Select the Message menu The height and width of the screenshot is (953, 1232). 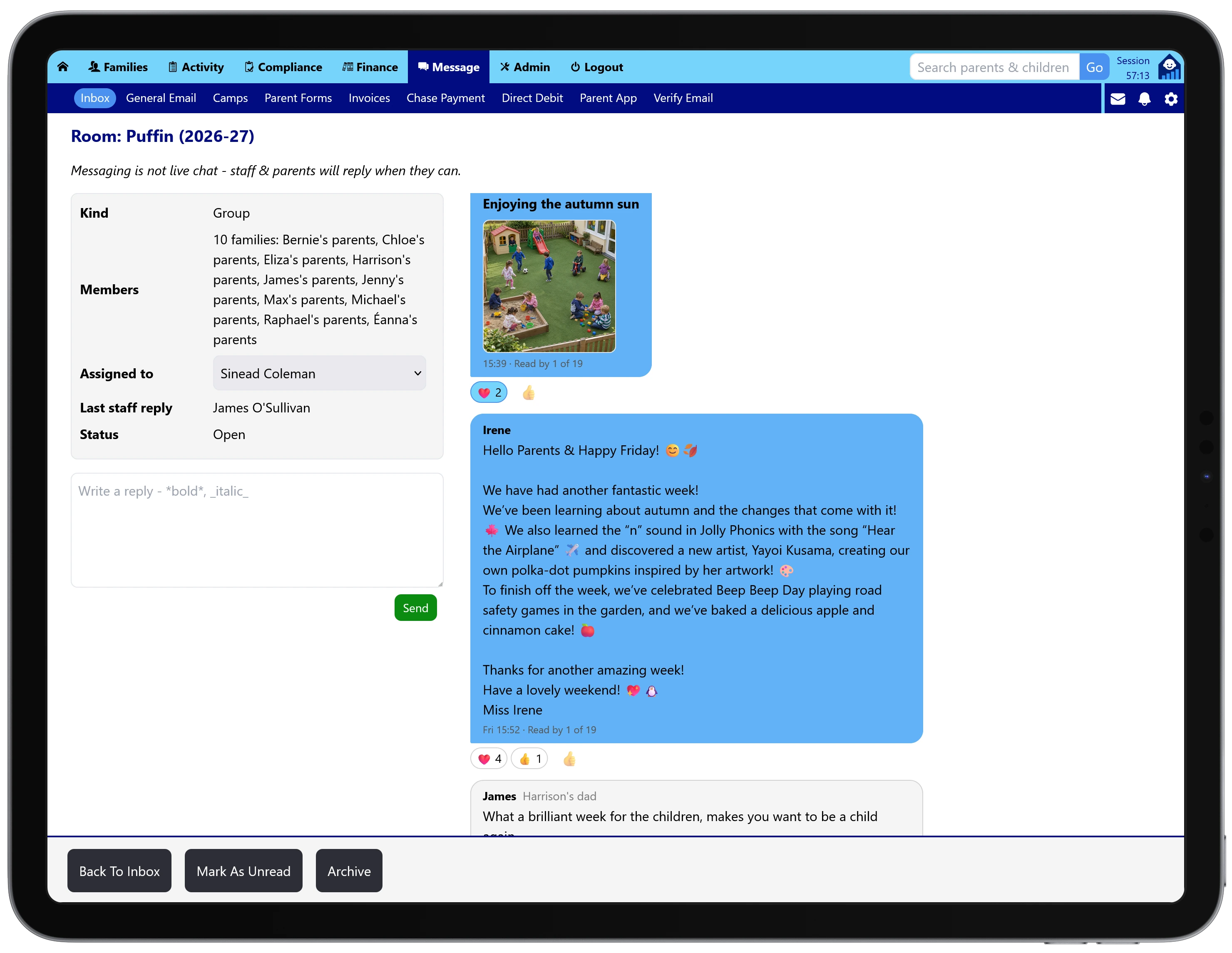coord(448,67)
